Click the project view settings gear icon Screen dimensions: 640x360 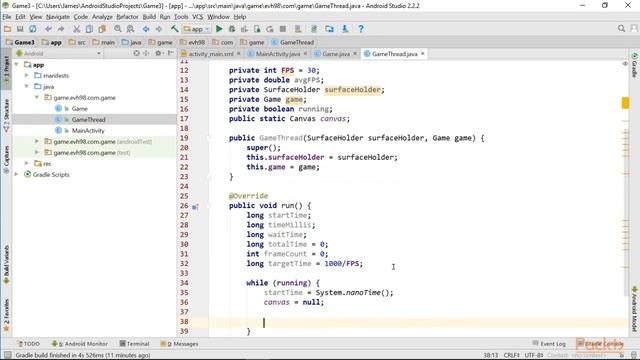158,53
